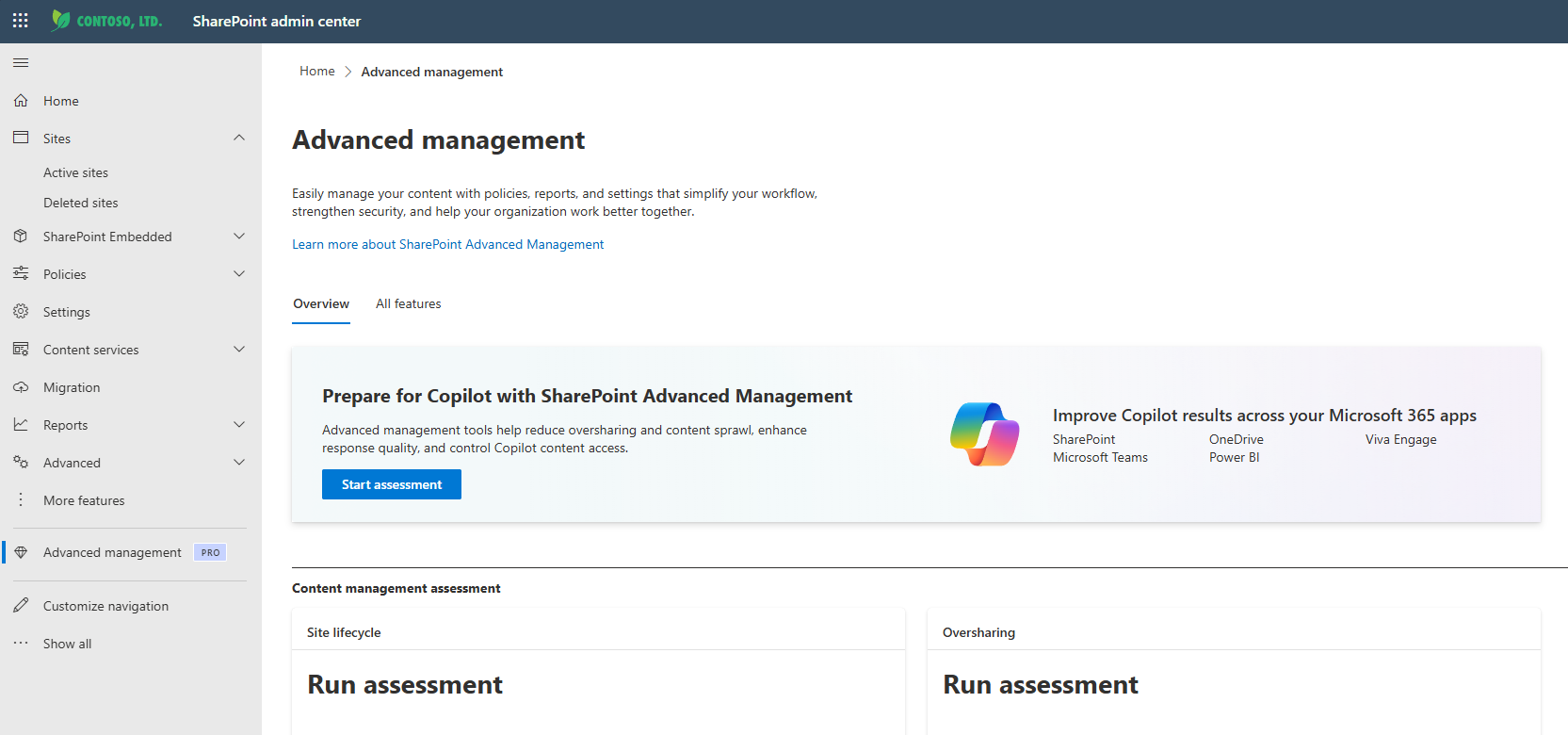The width and height of the screenshot is (1568, 735).
Task: Click the Content management assessment heading
Action: 396,589
